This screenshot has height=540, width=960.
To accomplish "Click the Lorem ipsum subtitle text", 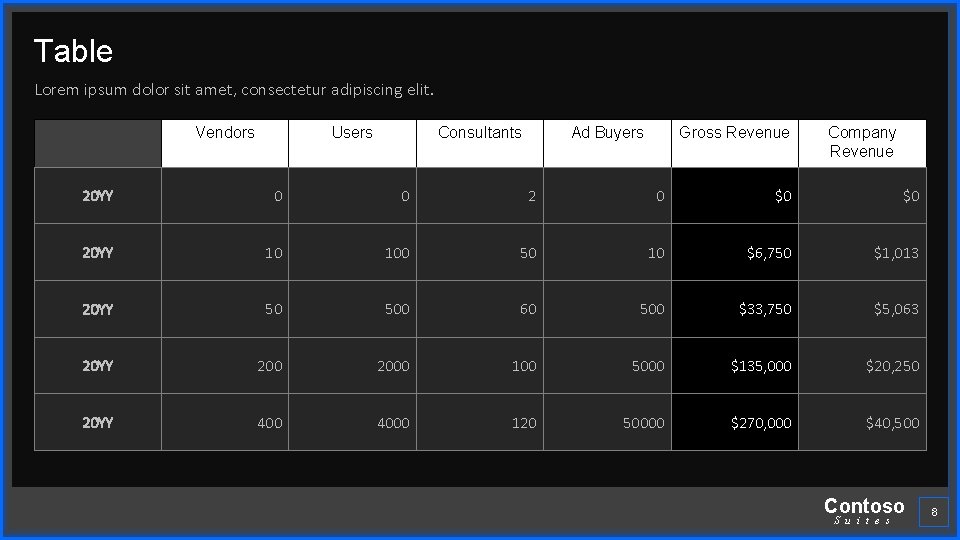I will [x=234, y=89].
